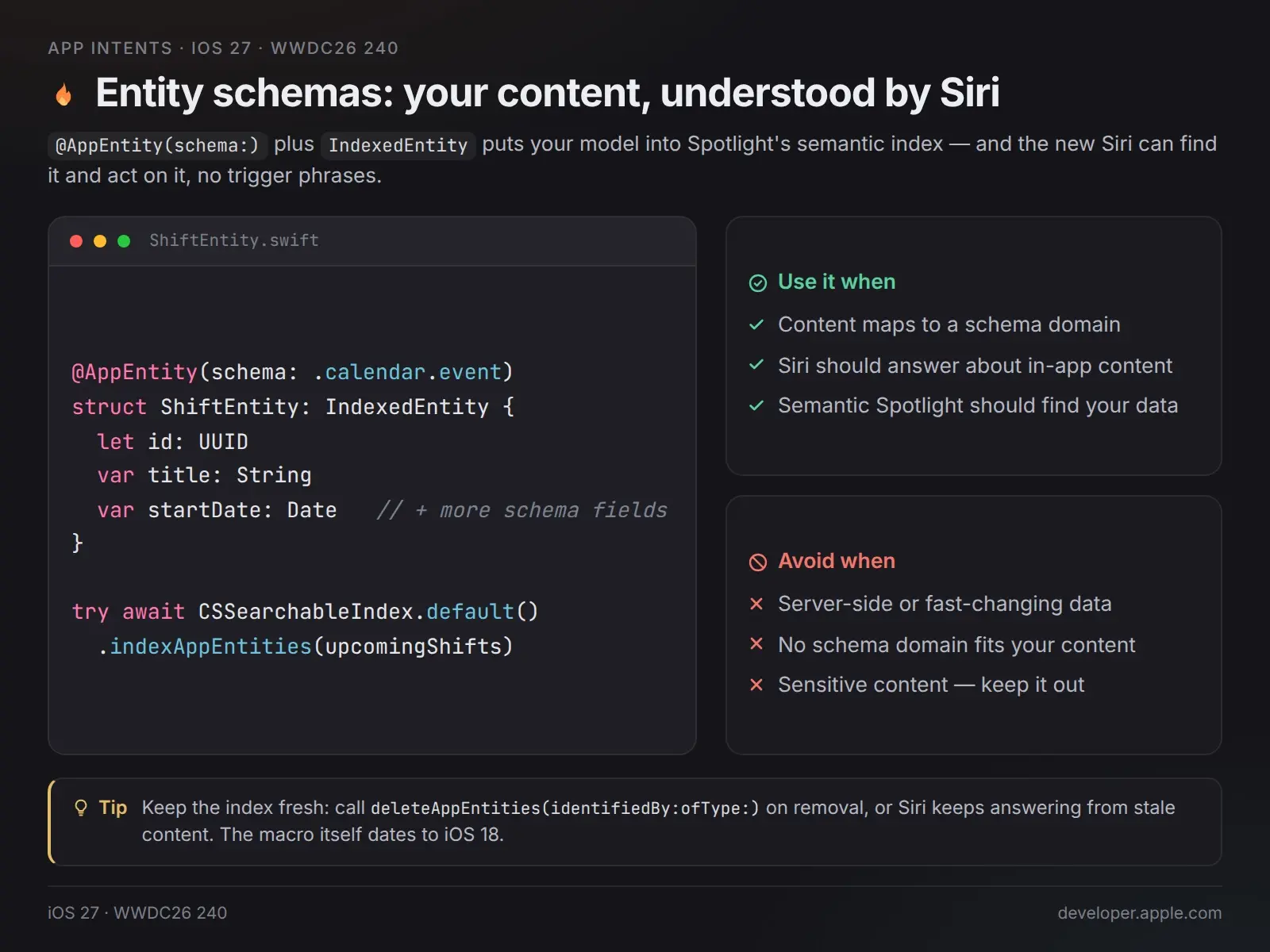This screenshot has height=952, width=1270.
Task: Click '.indexAppEntities' method in the code
Action: pos(204,647)
